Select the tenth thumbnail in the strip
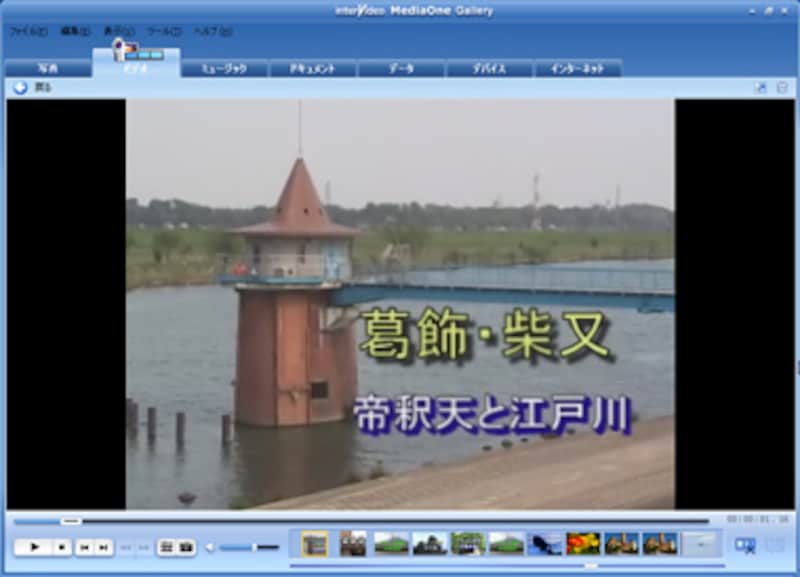 [x=659, y=544]
